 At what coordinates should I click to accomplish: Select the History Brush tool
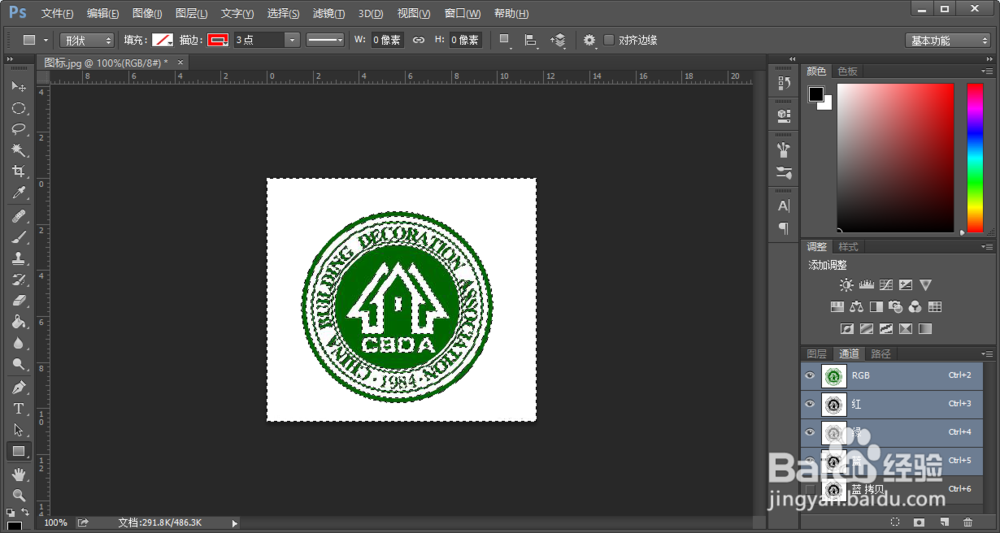[18, 279]
